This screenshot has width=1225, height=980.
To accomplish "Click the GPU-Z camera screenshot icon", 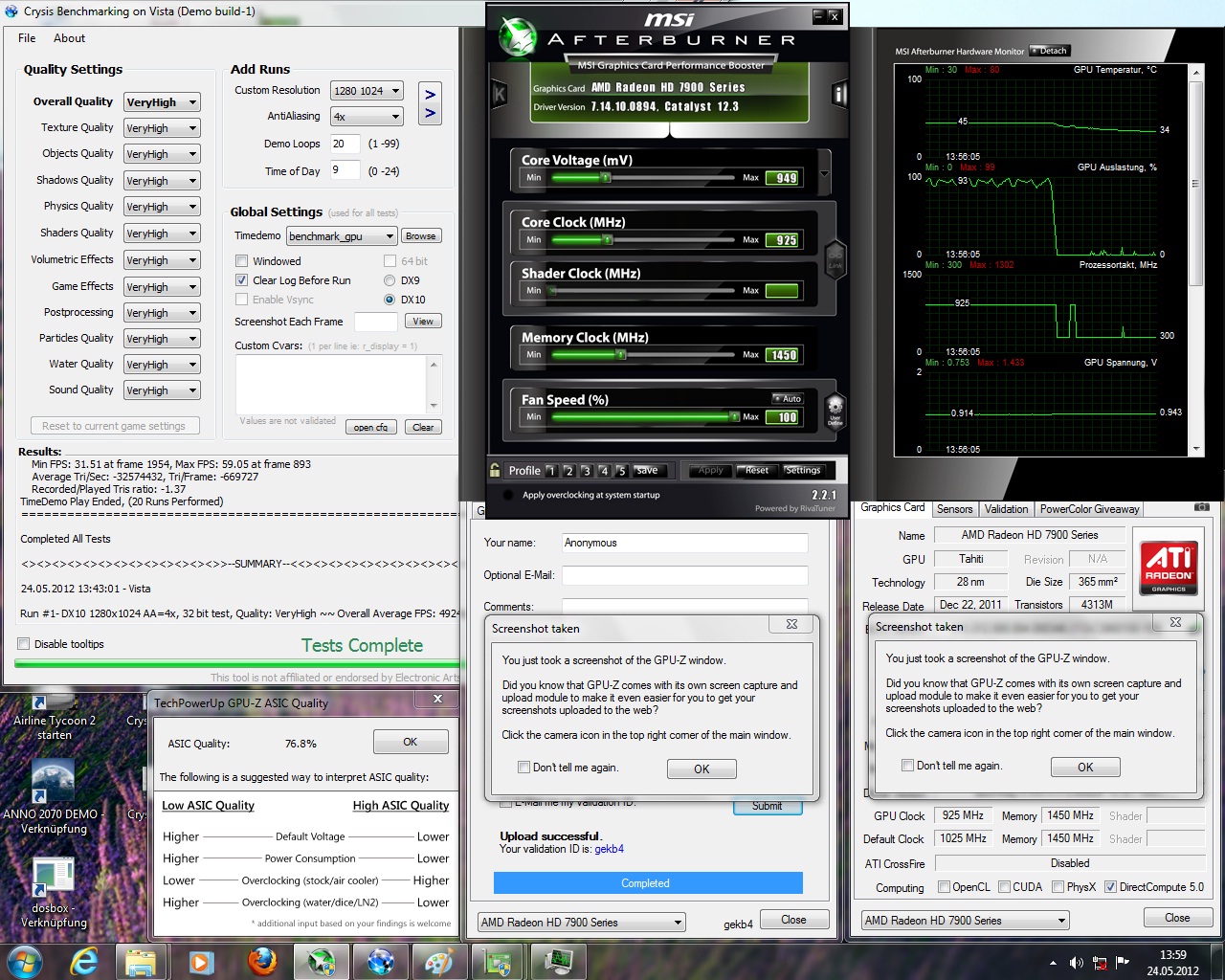I will tap(1201, 507).
